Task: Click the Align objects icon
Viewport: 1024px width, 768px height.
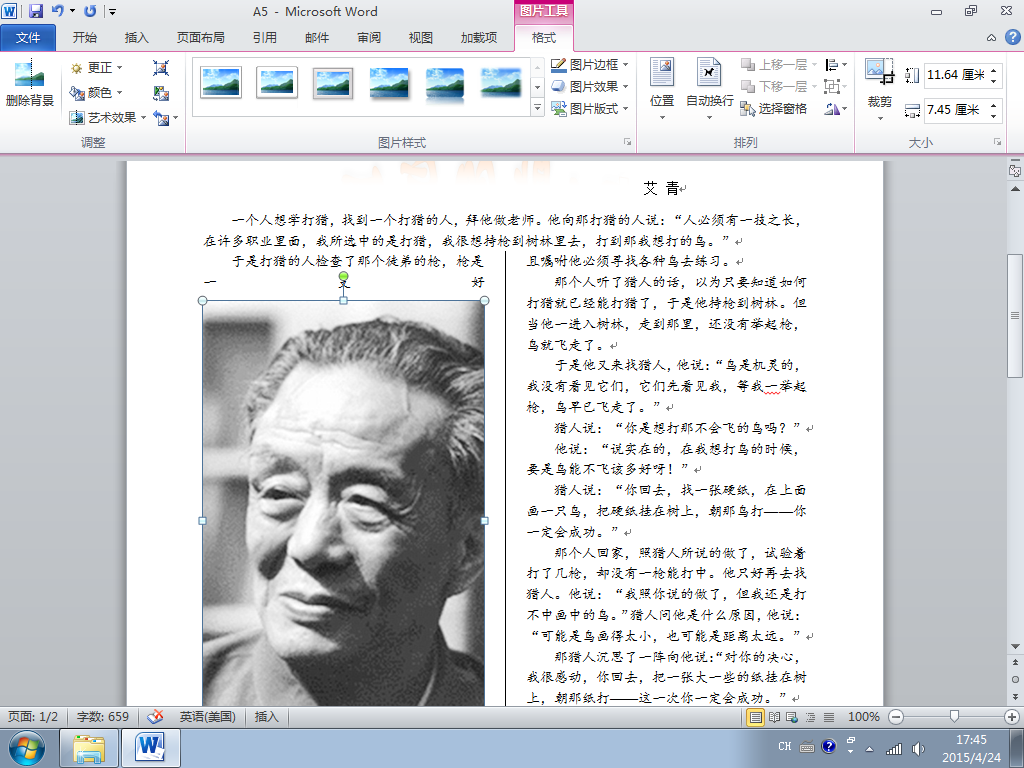Action: tap(836, 65)
